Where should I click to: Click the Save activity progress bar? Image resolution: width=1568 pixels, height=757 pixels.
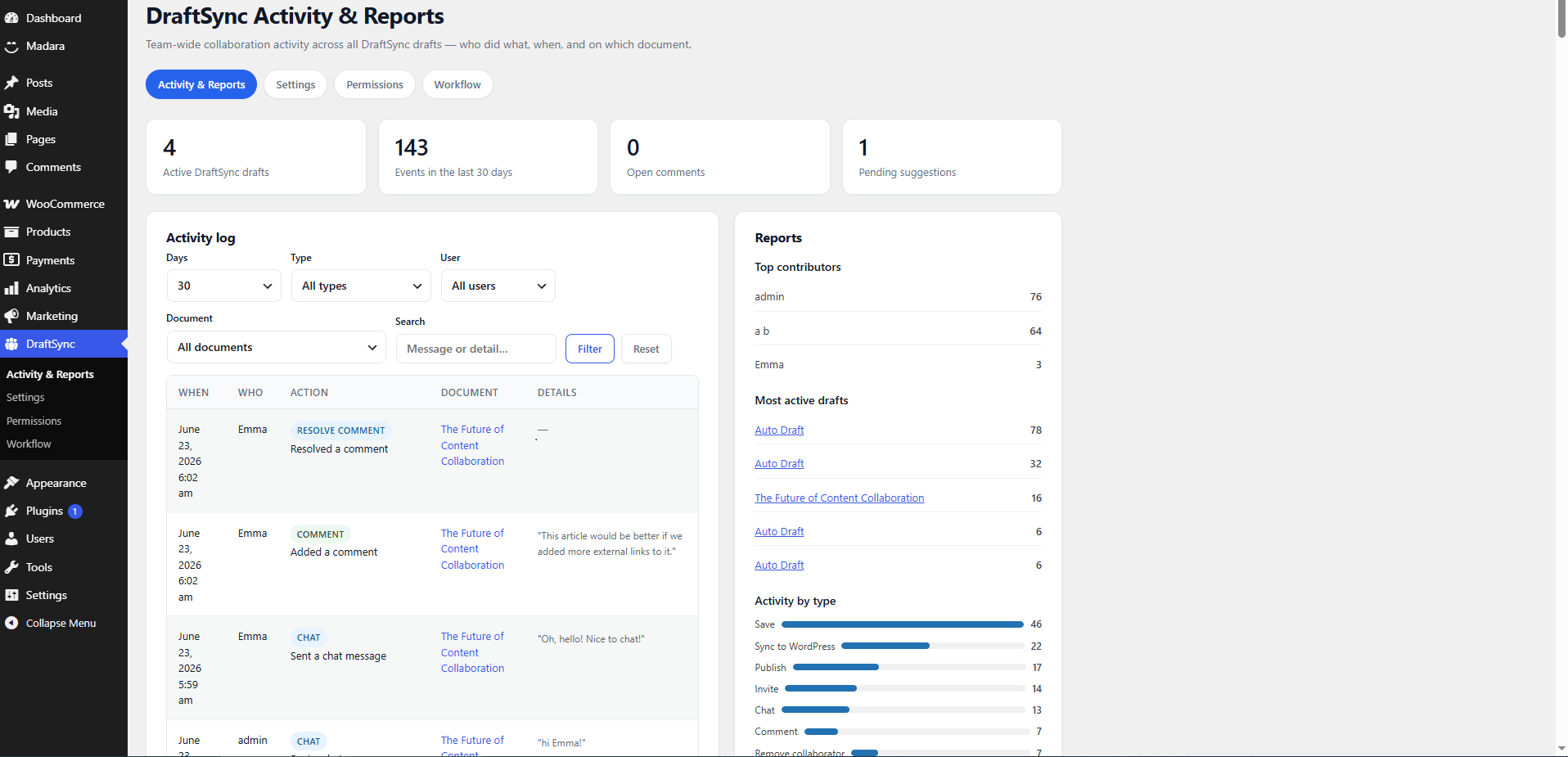click(903, 624)
